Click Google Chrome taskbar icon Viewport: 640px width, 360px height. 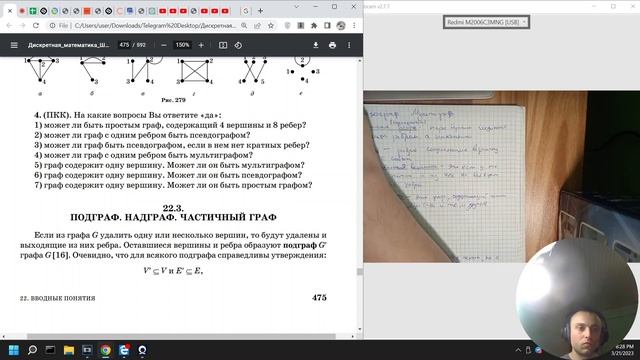[x=105, y=350]
